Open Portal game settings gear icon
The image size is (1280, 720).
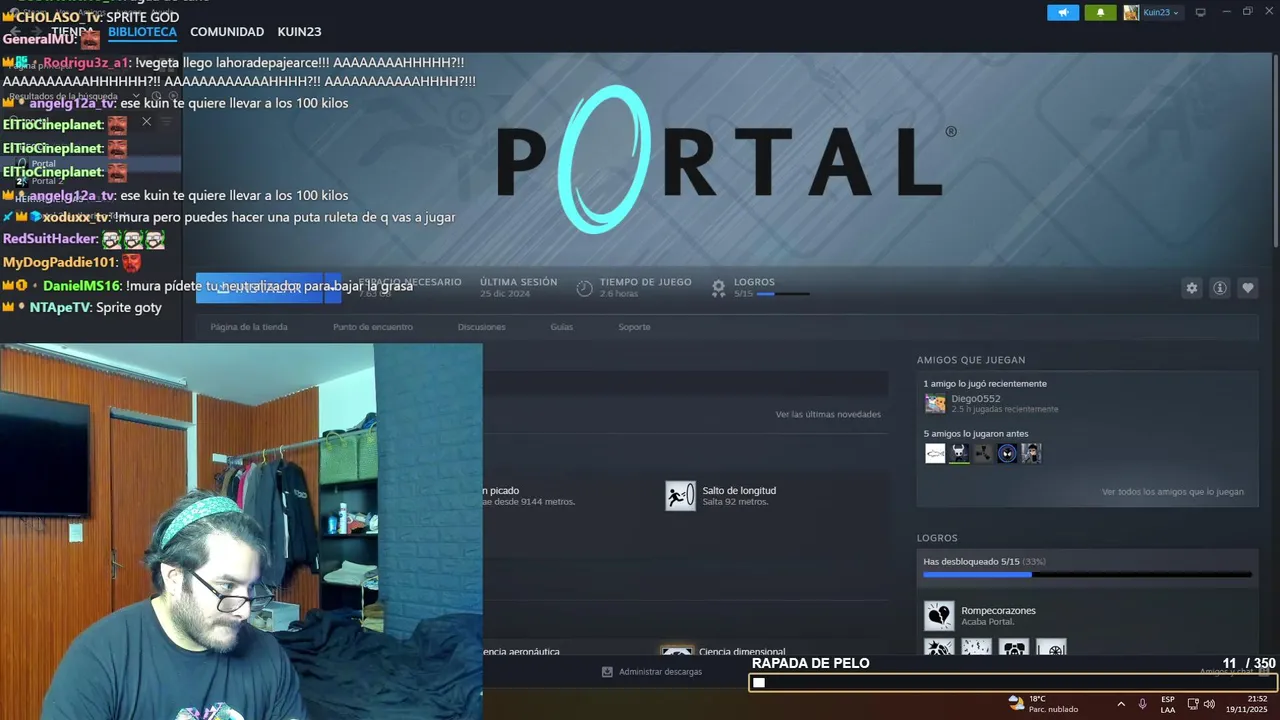[x=1191, y=288]
